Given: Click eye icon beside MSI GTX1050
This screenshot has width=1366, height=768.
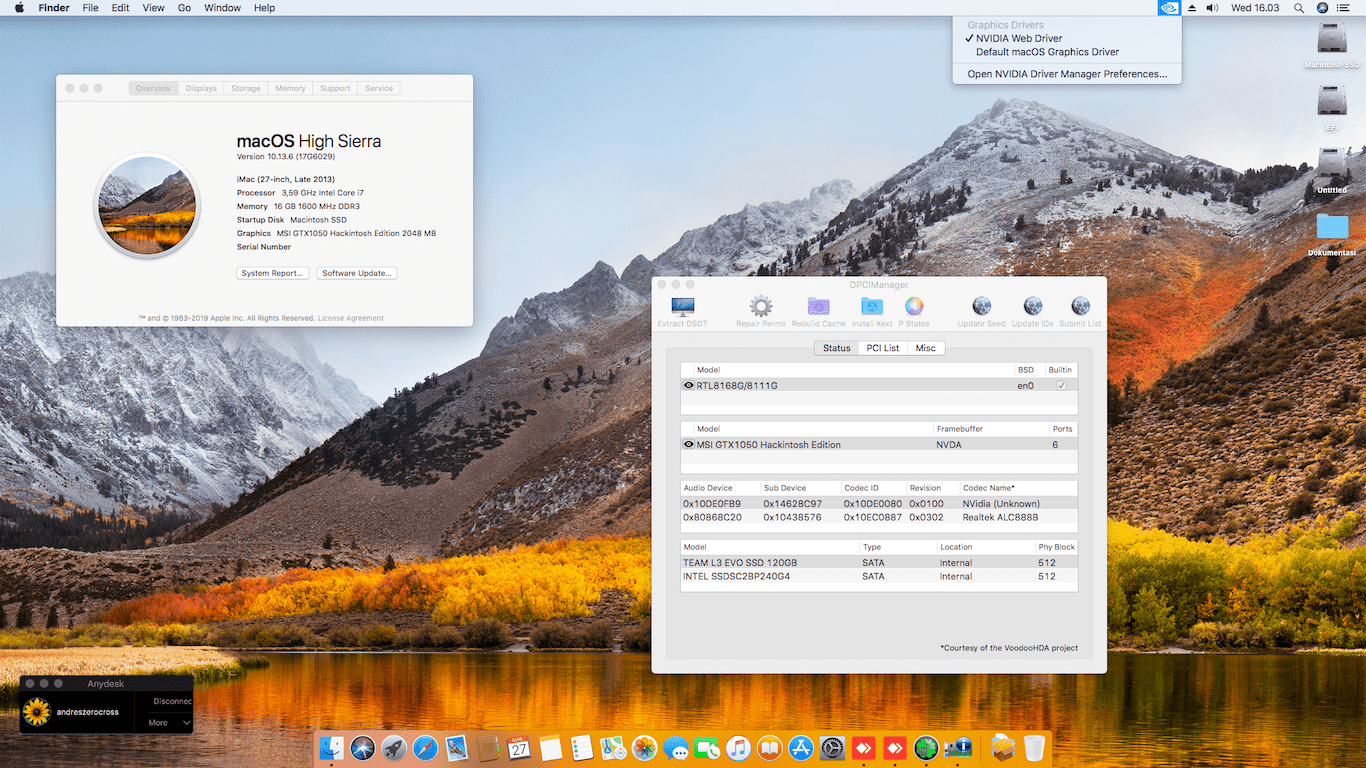Looking at the screenshot, I should pos(689,444).
